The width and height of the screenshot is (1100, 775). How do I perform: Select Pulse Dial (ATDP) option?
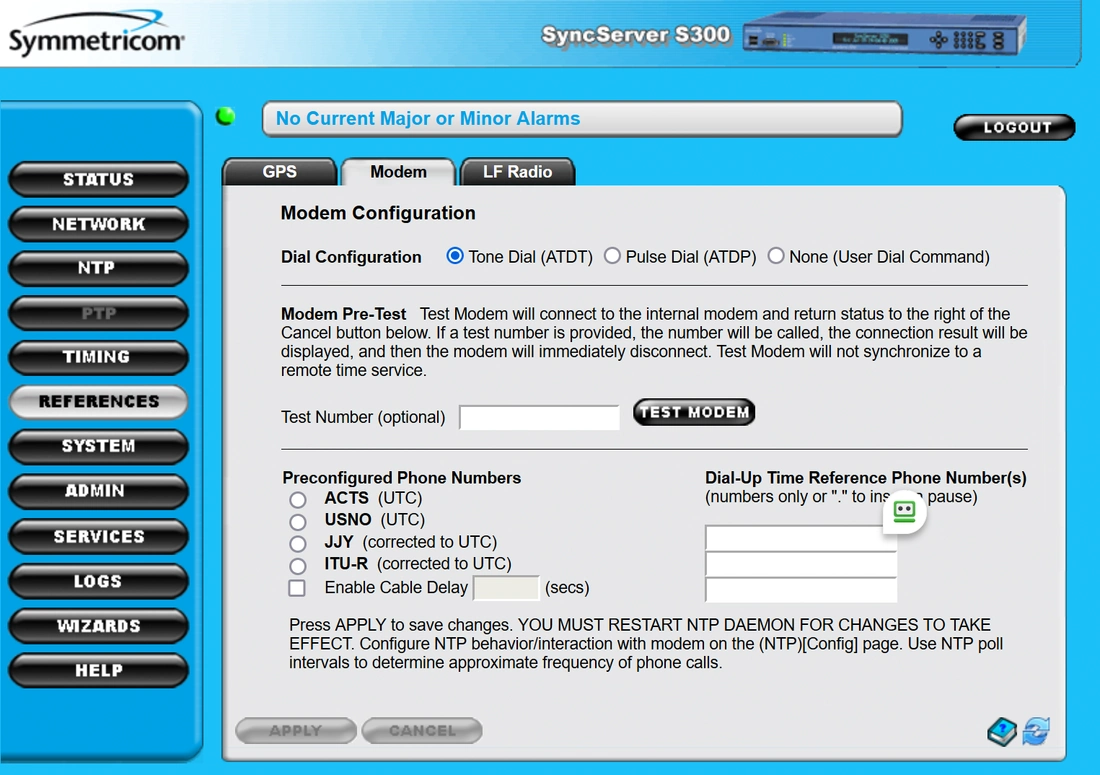coord(612,256)
